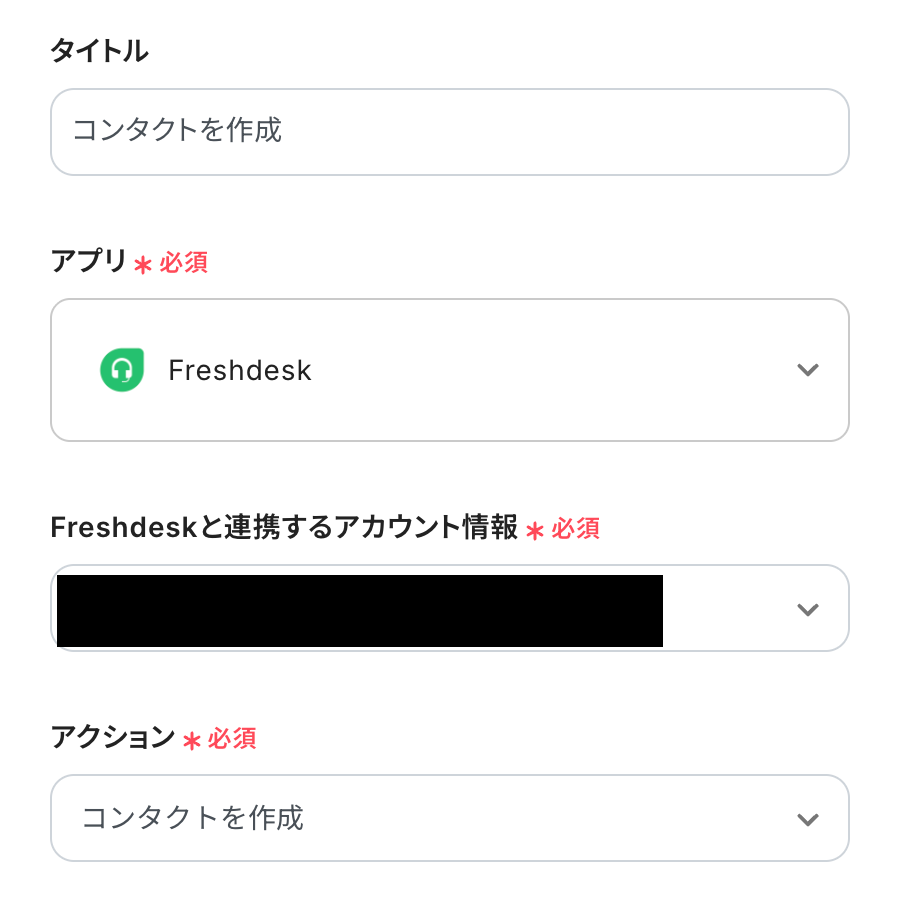Click red asterisk beside account information label
This screenshot has width=911, height=904.
[x=535, y=531]
